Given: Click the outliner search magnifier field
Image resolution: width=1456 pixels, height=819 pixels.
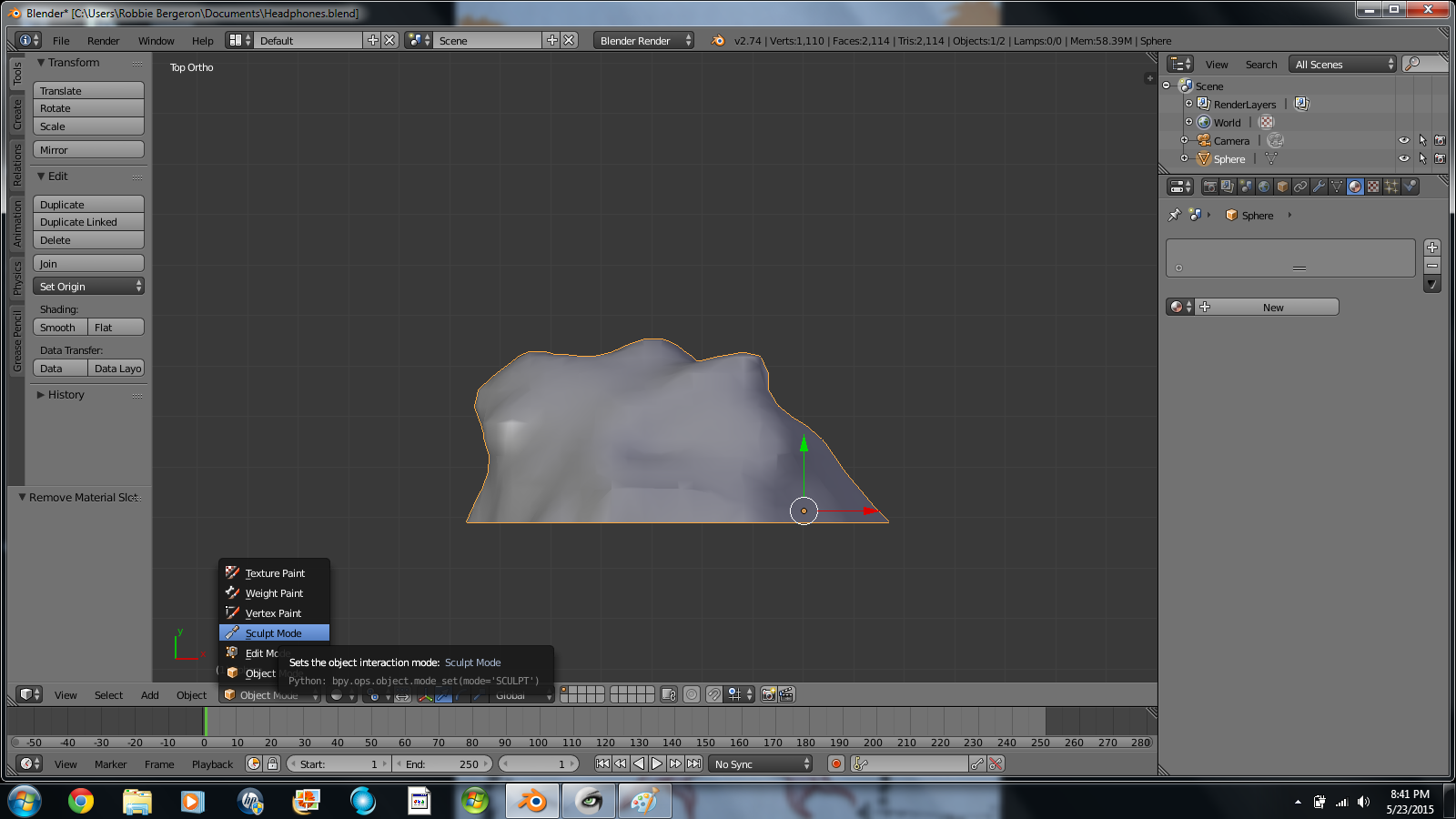Looking at the screenshot, I should point(1424,64).
